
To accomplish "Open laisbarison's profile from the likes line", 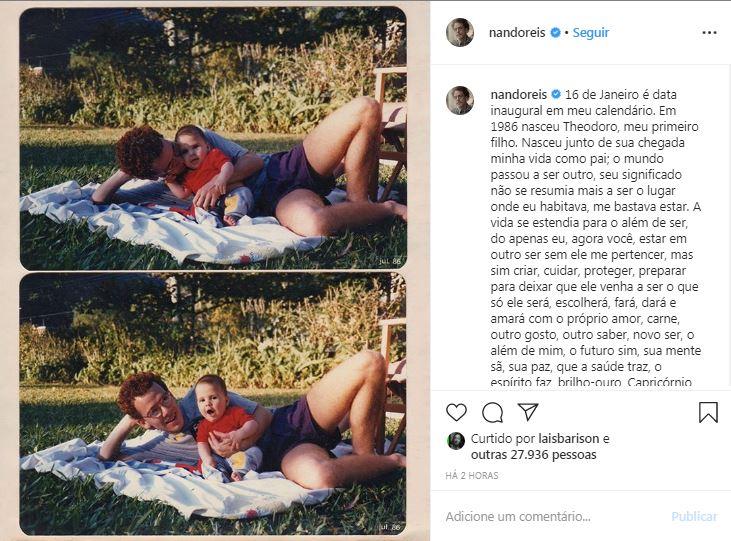I will pos(569,438).
